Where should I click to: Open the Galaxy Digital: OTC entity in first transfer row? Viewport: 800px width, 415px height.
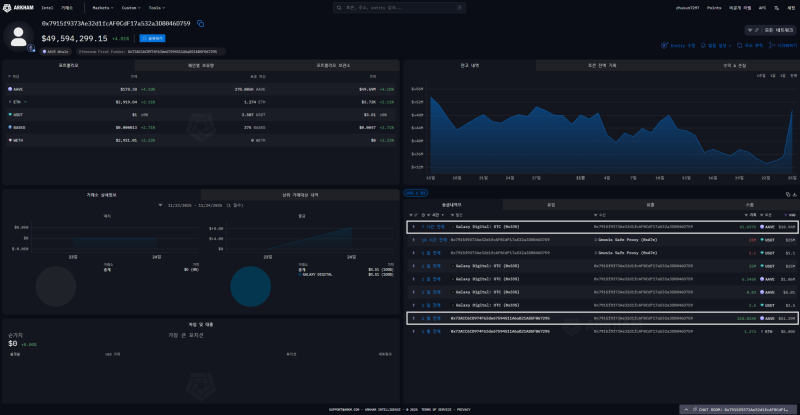click(490, 227)
